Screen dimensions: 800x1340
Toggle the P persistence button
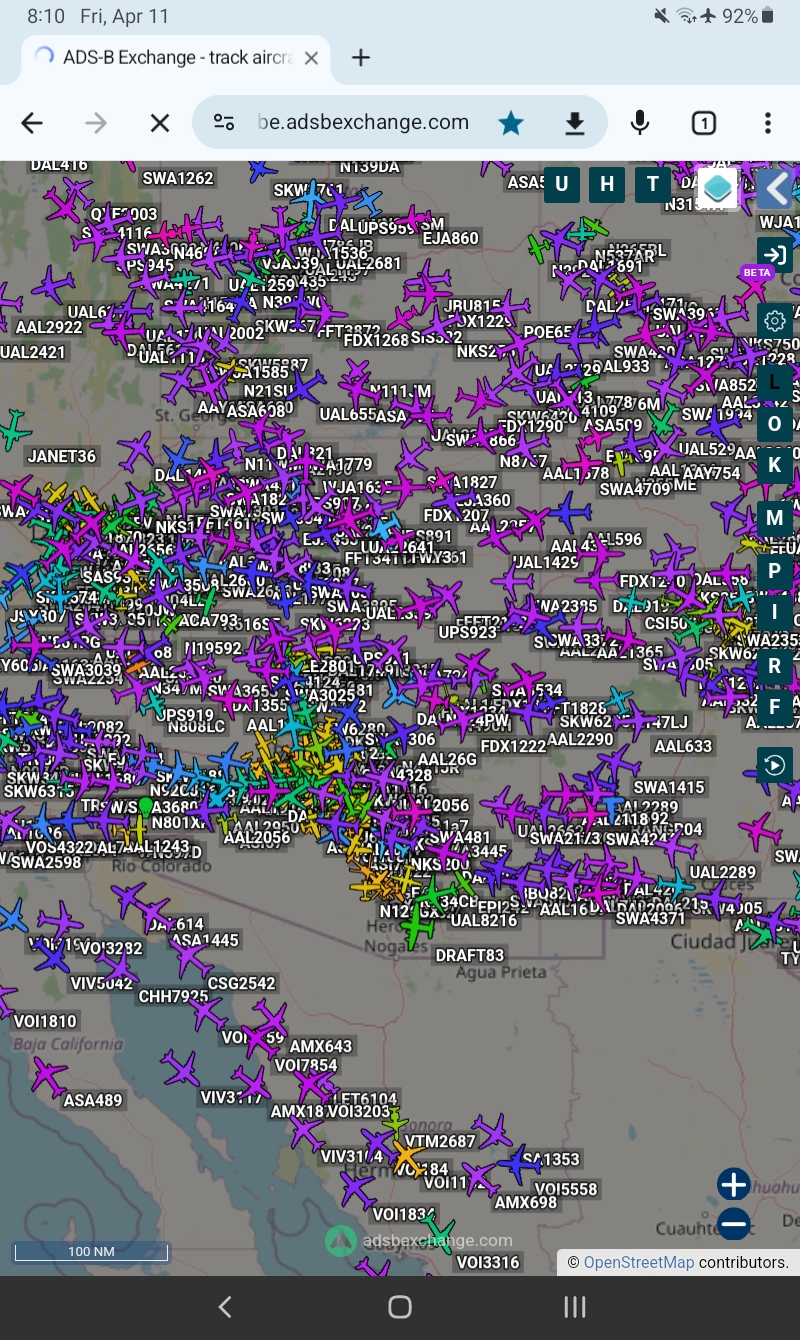point(774,571)
